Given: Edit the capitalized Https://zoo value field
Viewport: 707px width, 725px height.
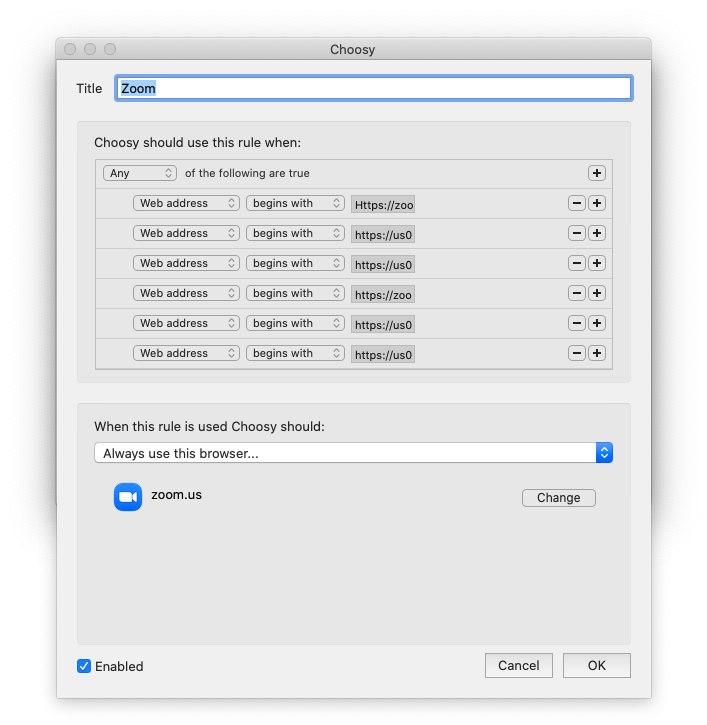Looking at the screenshot, I should (383, 204).
